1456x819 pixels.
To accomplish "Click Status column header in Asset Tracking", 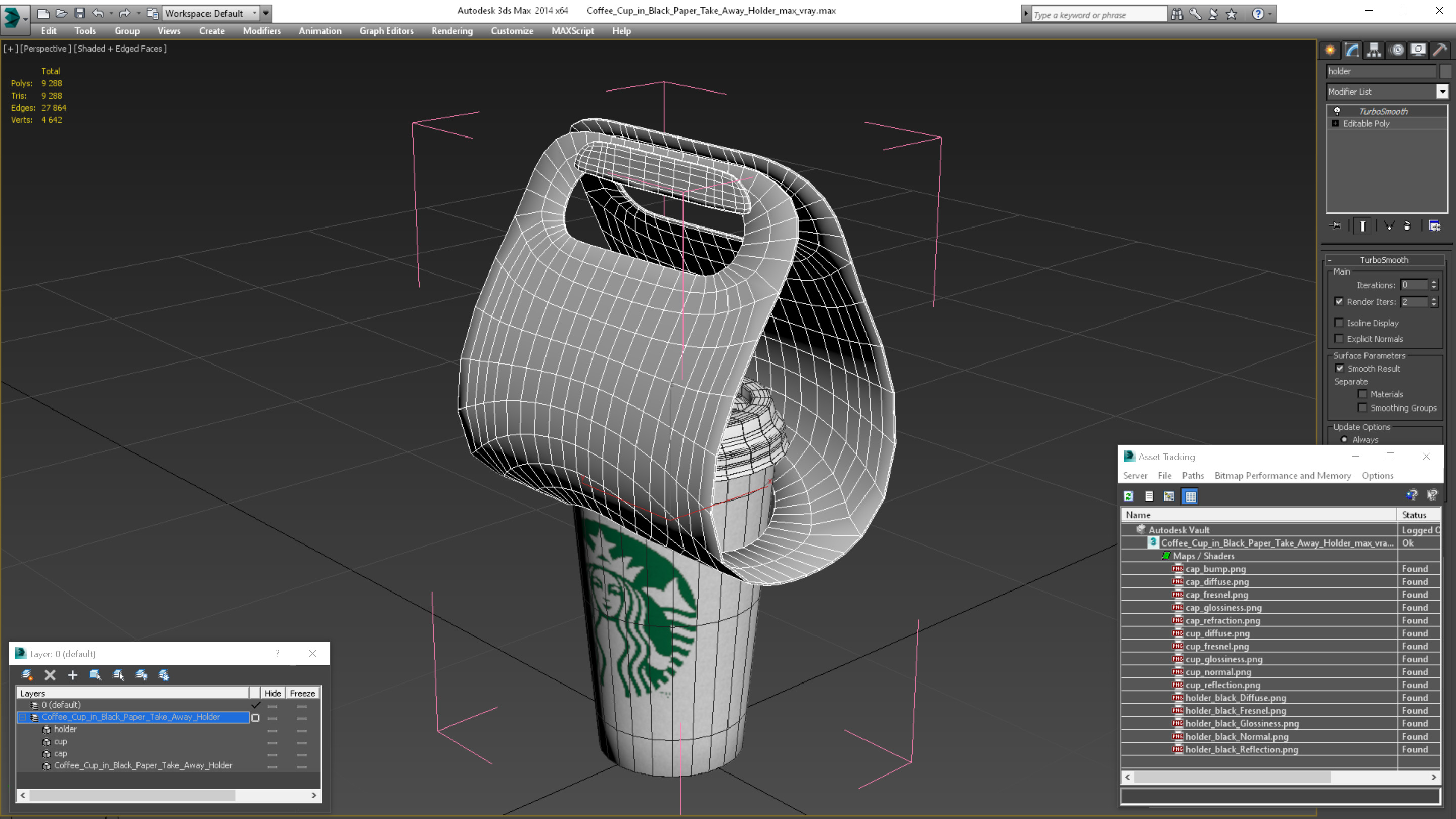I will [x=1419, y=515].
